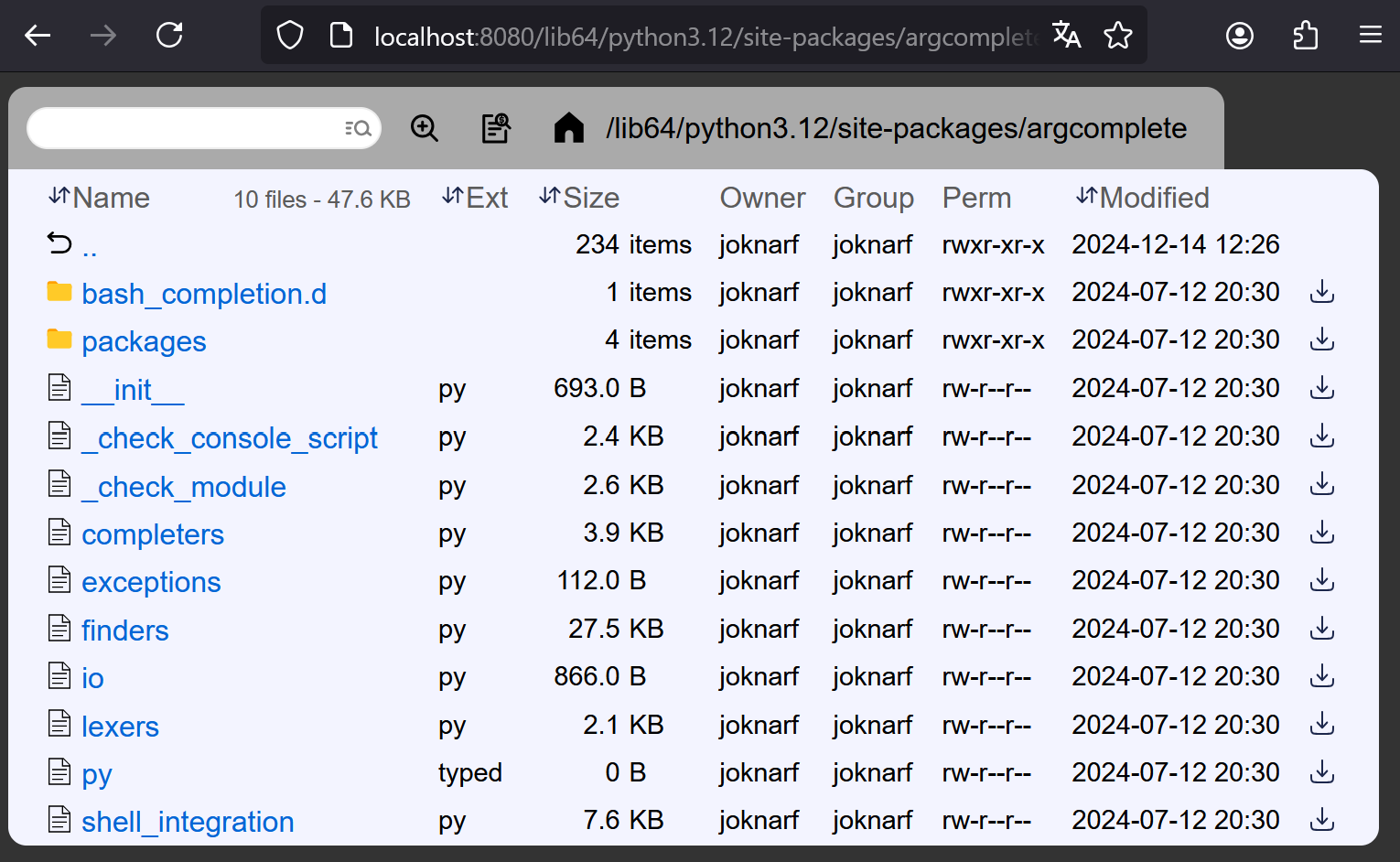Click the document icon beside completers
The image size is (1400, 862).
[59, 532]
